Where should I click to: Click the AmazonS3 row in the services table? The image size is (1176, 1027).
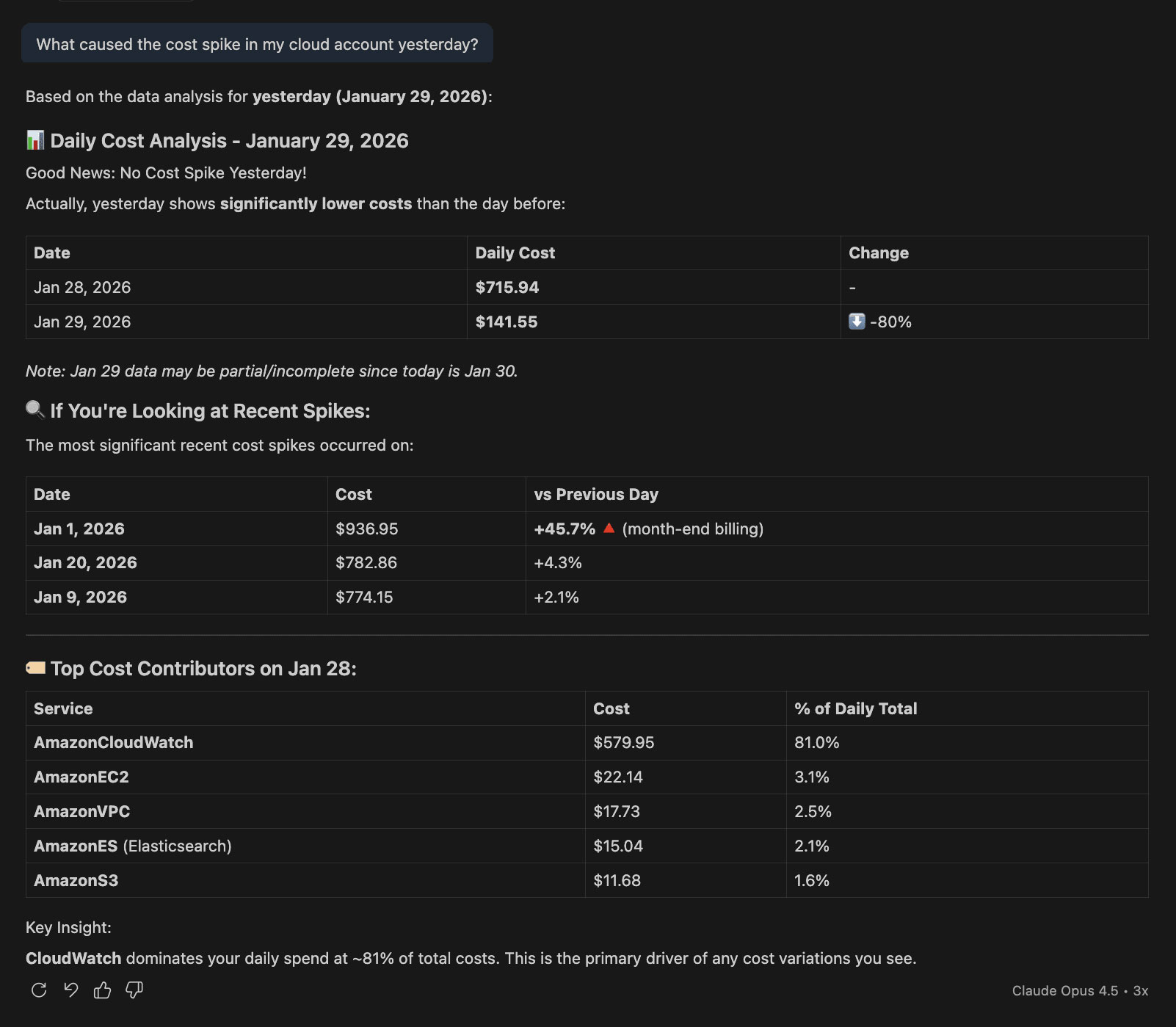[x=76, y=880]
